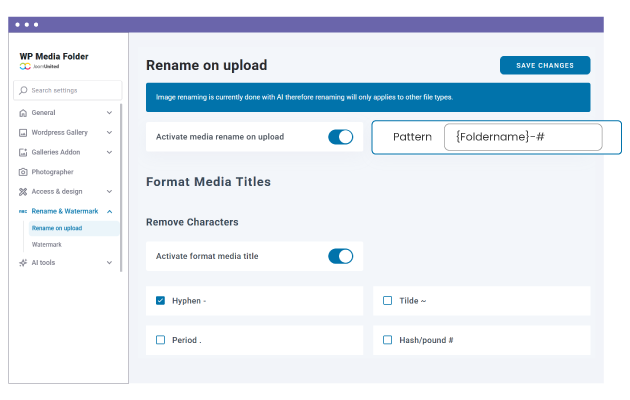Uncheck the Hyphen checkbox
Image resolution: width=630 pixels, height=400 pixels.
pos(161,300)
